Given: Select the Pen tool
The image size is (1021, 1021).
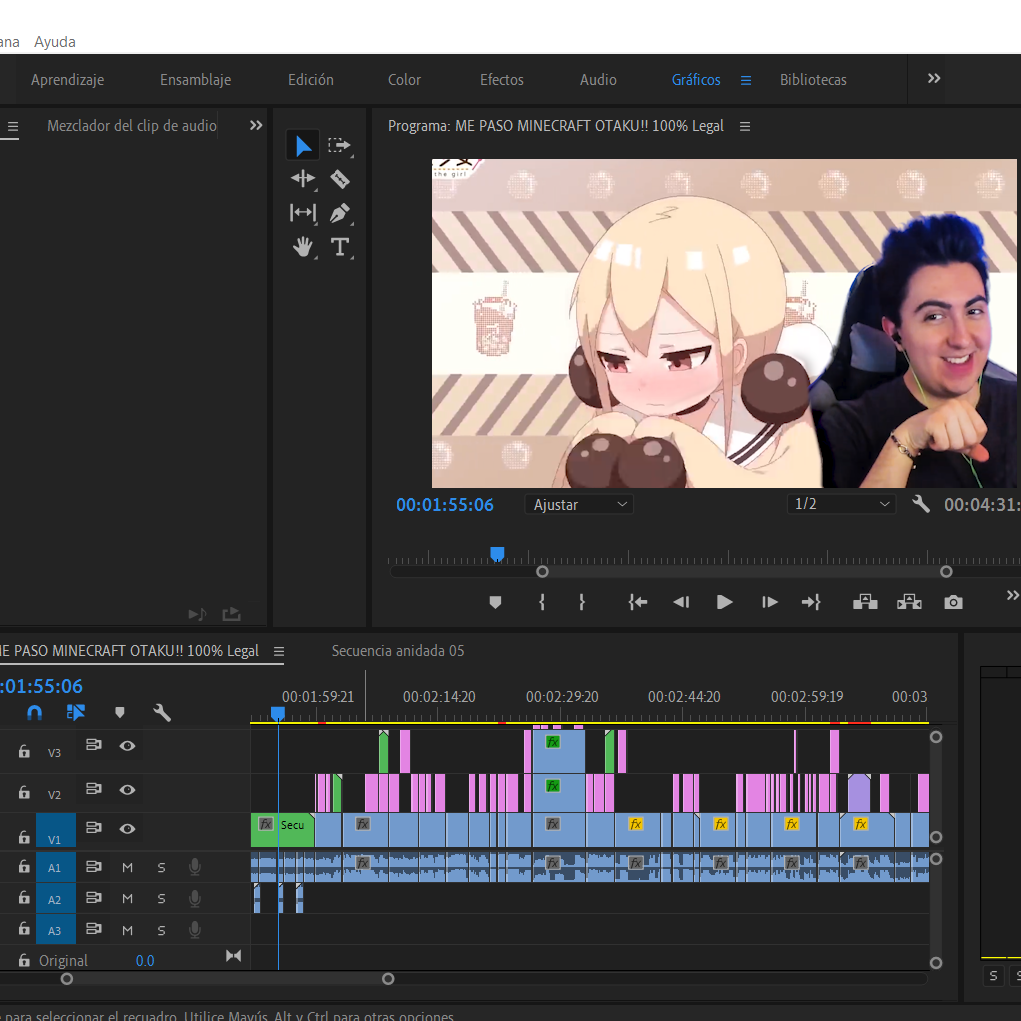Looking at the screenshot, I should coord(340,213).
